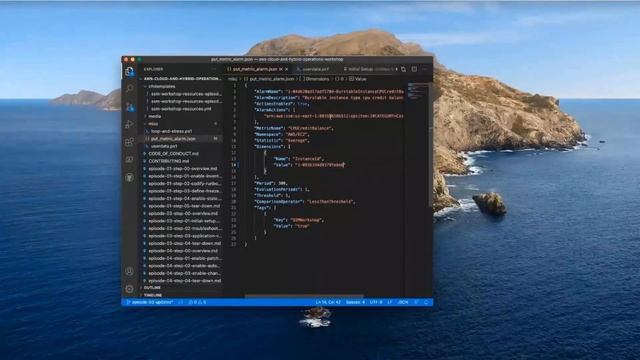Open episode-03-step-02-troubleshoot file

(x=184, y=229)
